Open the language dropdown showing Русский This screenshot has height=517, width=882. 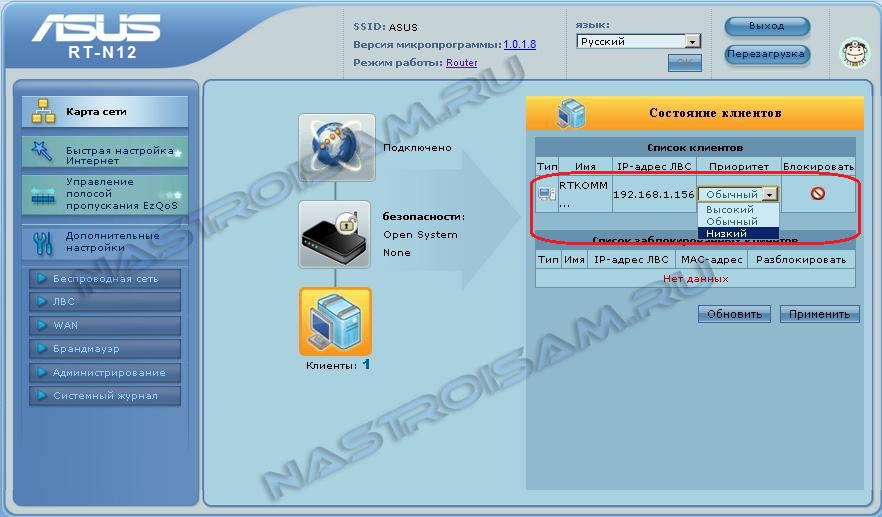(x=639, y=42)
